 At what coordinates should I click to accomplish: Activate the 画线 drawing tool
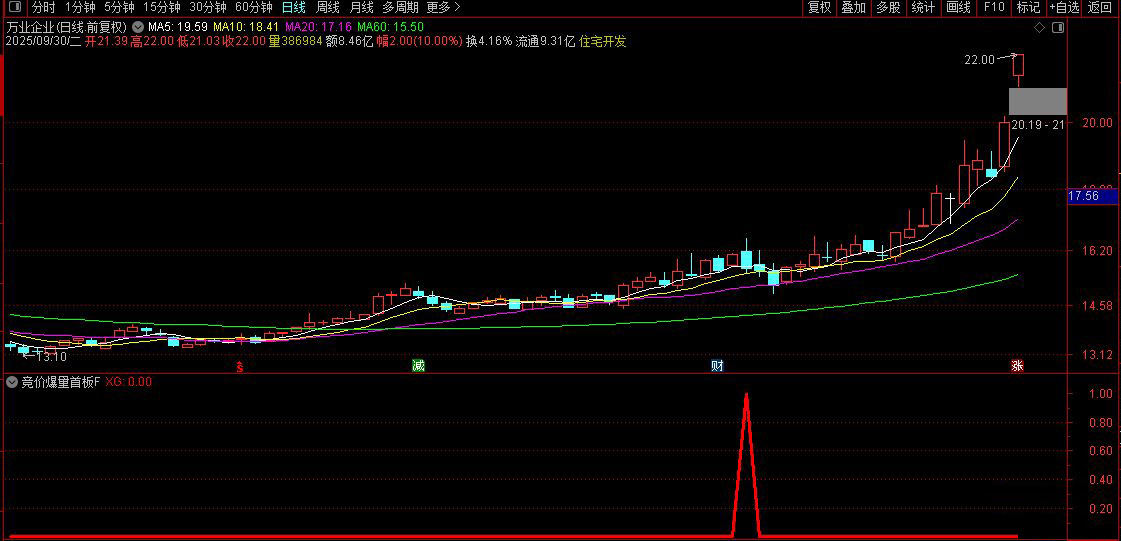958,8
